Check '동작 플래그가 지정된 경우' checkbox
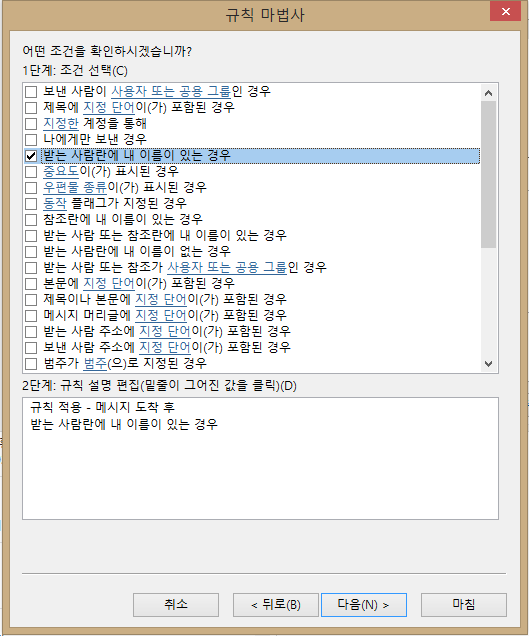The height and width of the screenshot is (636, 529). 31,204
